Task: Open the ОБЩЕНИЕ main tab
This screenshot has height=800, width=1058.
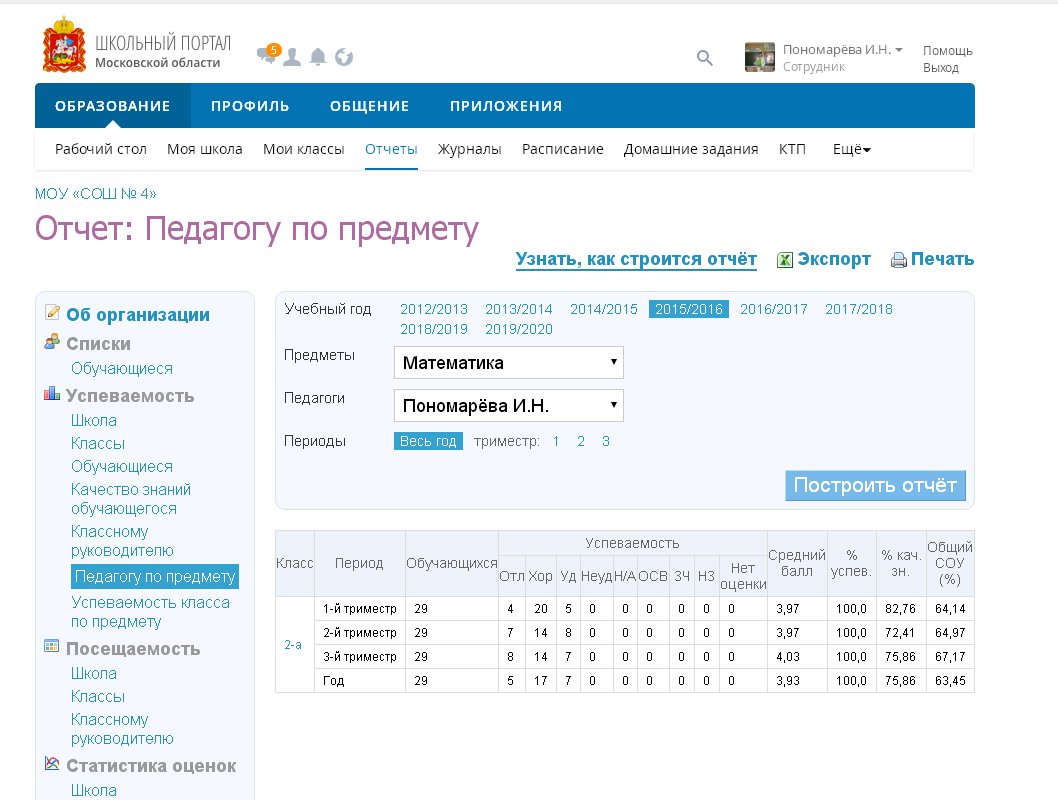Action: coord(370,106)
